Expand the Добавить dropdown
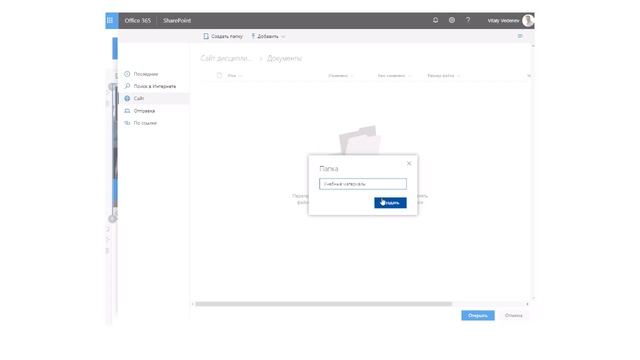This screenshot has height=360, width=640. tap(268, 36)
